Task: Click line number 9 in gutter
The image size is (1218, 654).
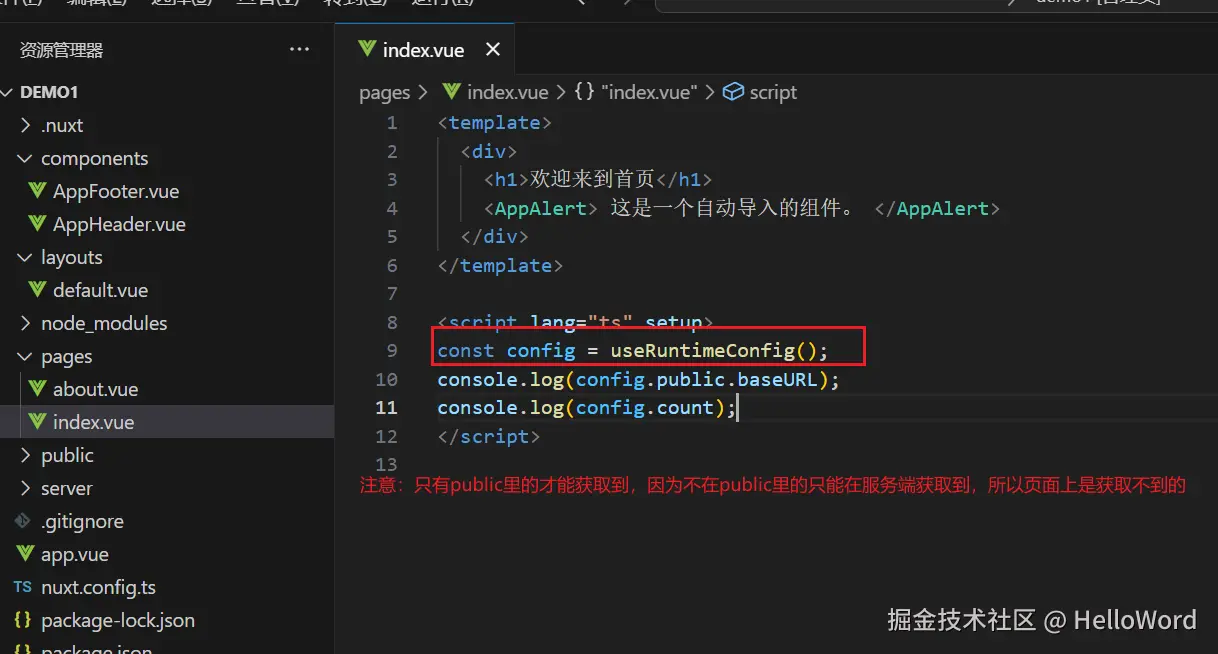Action: point(391,351)
